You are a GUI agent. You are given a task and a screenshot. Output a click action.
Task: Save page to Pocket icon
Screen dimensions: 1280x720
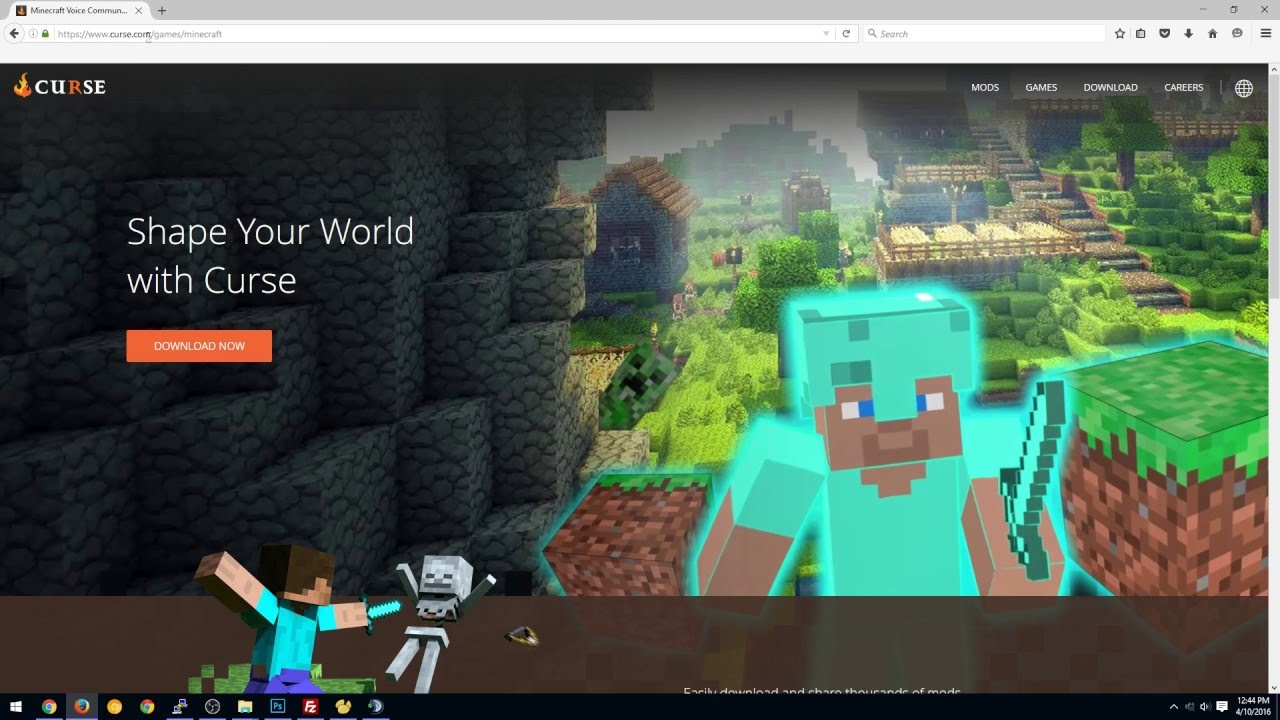(1165, 33)
